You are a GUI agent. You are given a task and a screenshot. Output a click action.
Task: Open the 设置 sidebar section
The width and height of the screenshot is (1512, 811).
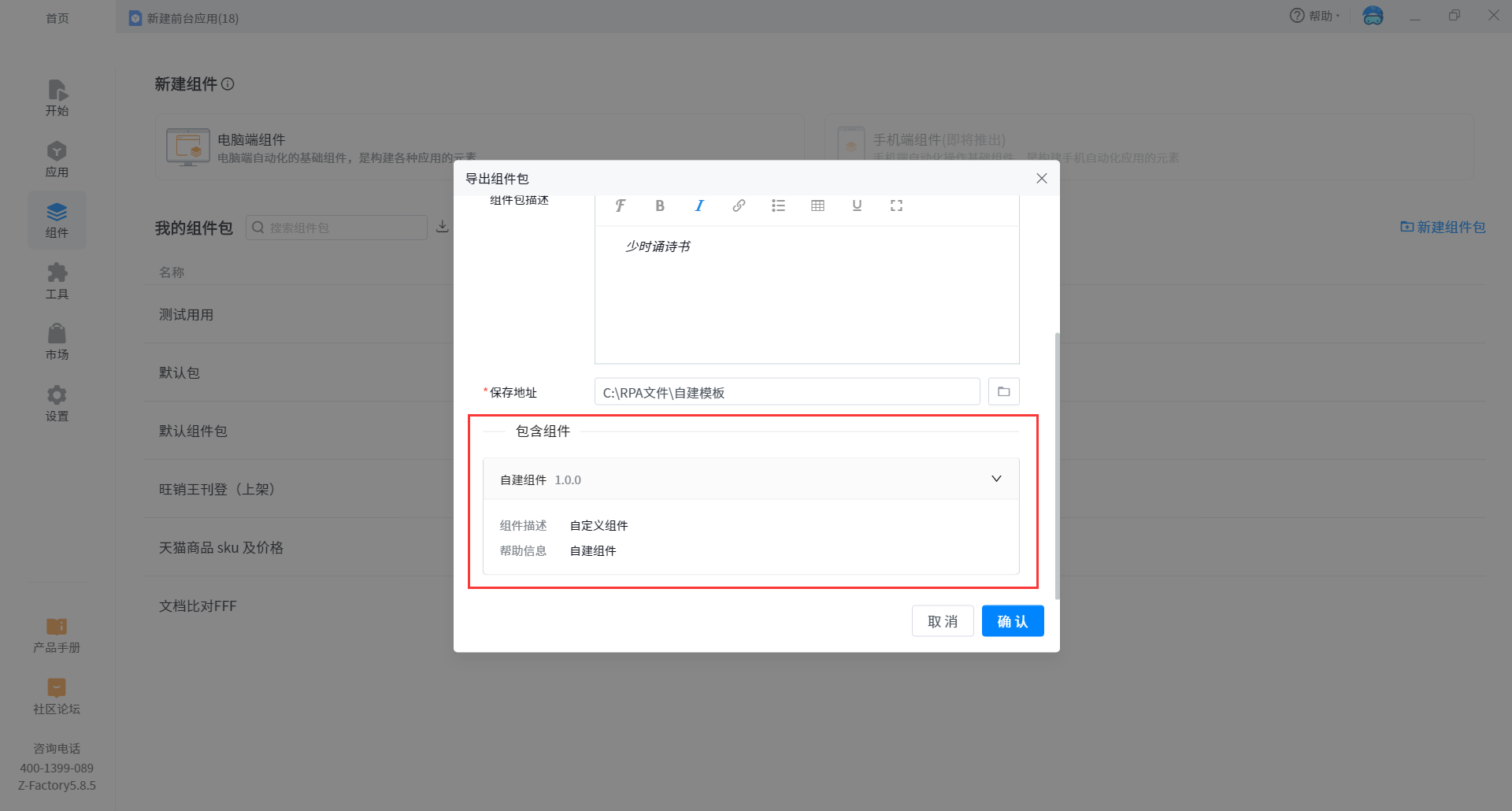(57, 403)
